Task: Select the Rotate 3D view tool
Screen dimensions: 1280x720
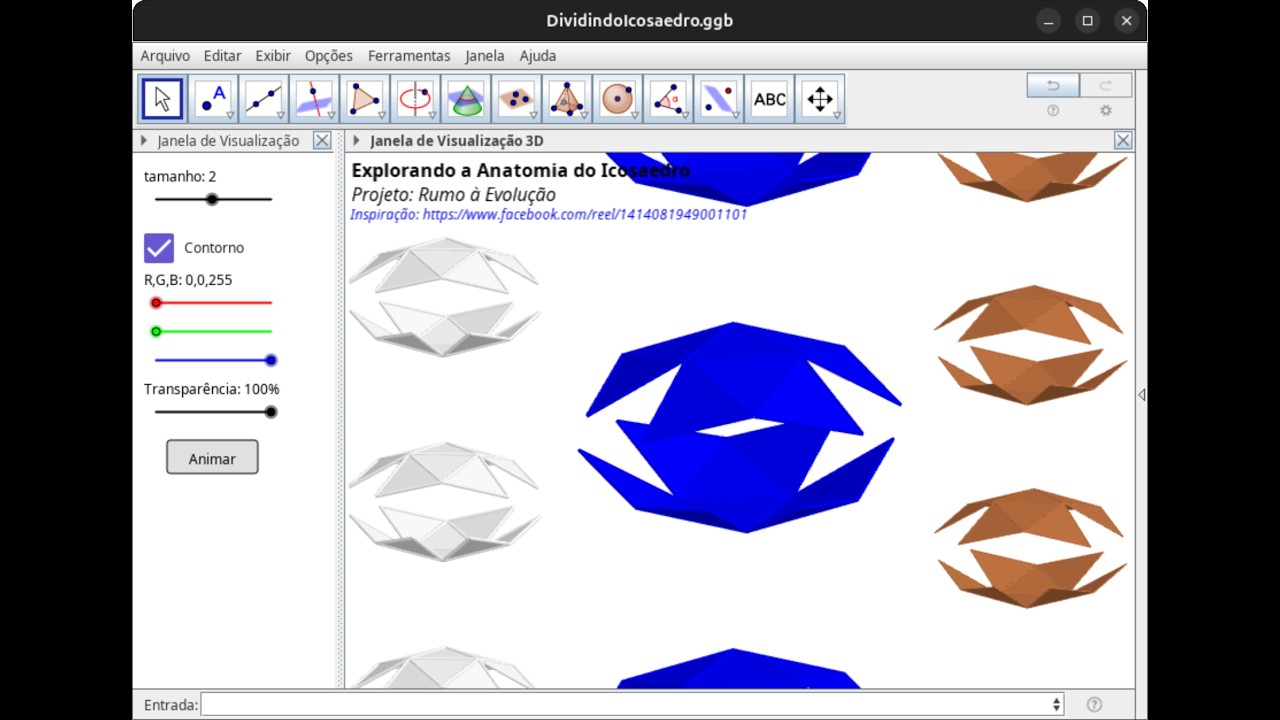Action: 820,99
